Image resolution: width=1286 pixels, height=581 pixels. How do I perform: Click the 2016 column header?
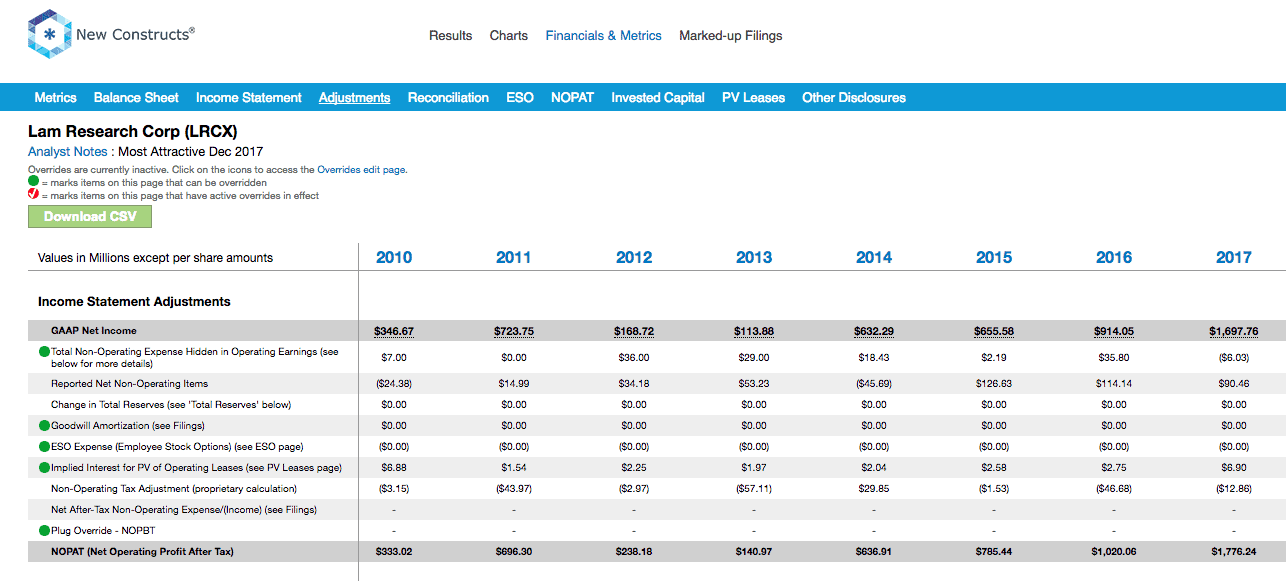click(x=1114, y=257)
